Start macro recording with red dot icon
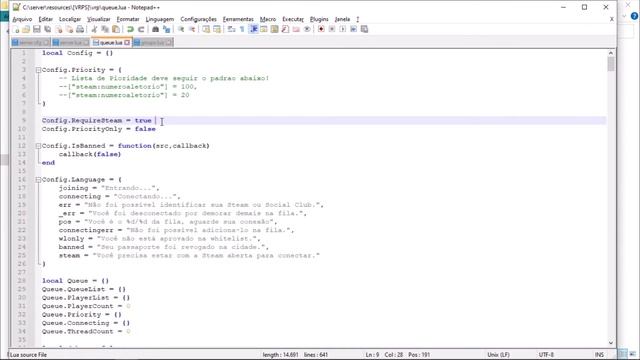Viewport: 640px width, 360px height. click(321, 29)
